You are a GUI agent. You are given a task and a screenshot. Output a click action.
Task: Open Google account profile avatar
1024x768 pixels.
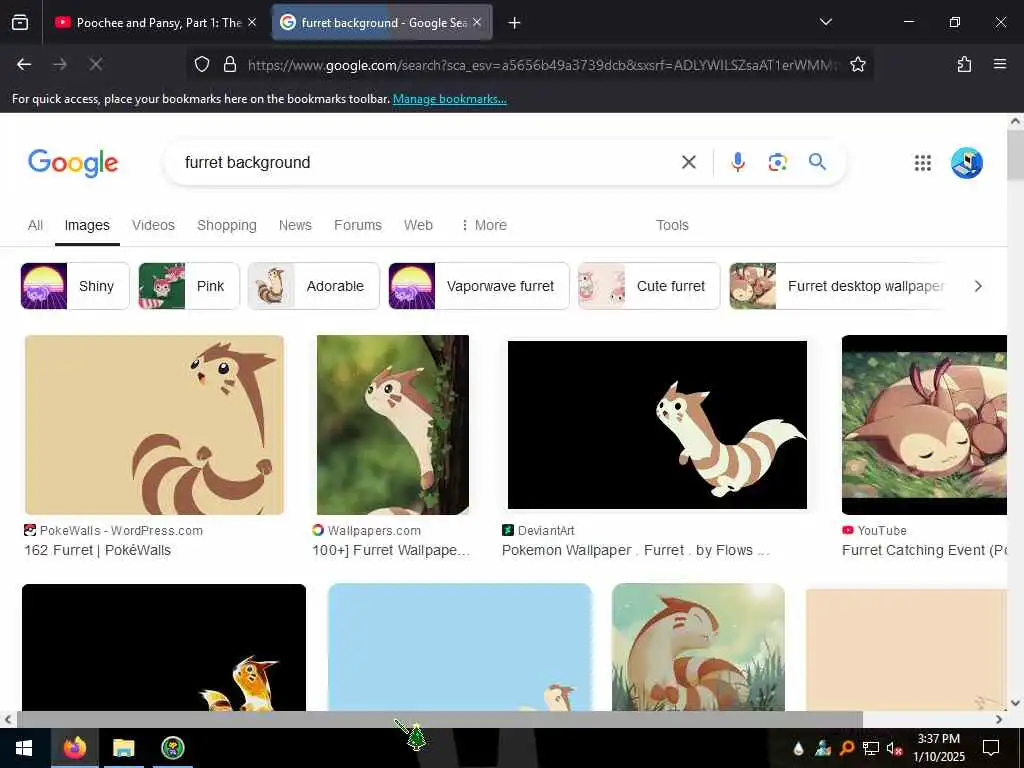click(967, 163)
